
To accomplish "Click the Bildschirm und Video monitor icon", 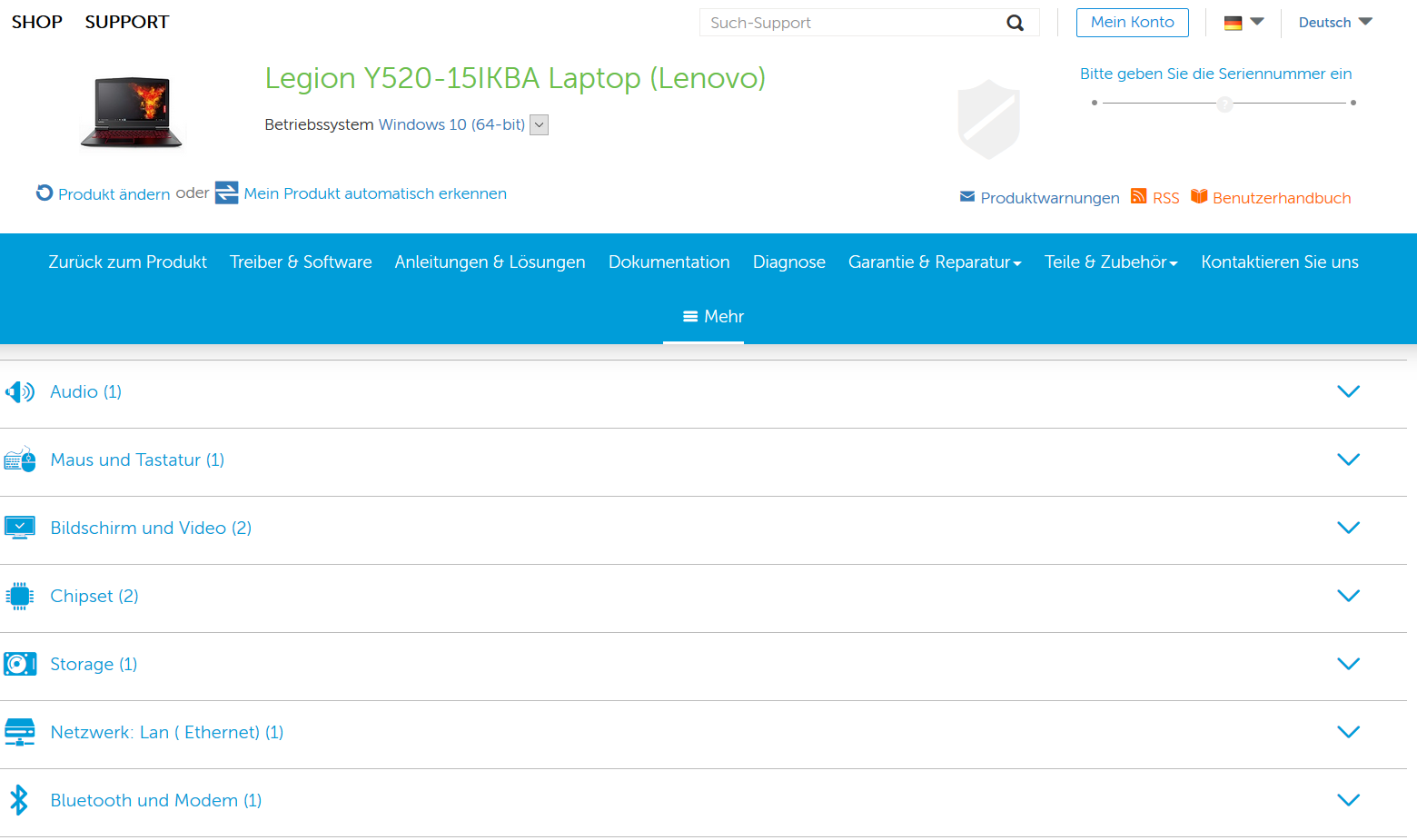I will click(x=20, y=528).
